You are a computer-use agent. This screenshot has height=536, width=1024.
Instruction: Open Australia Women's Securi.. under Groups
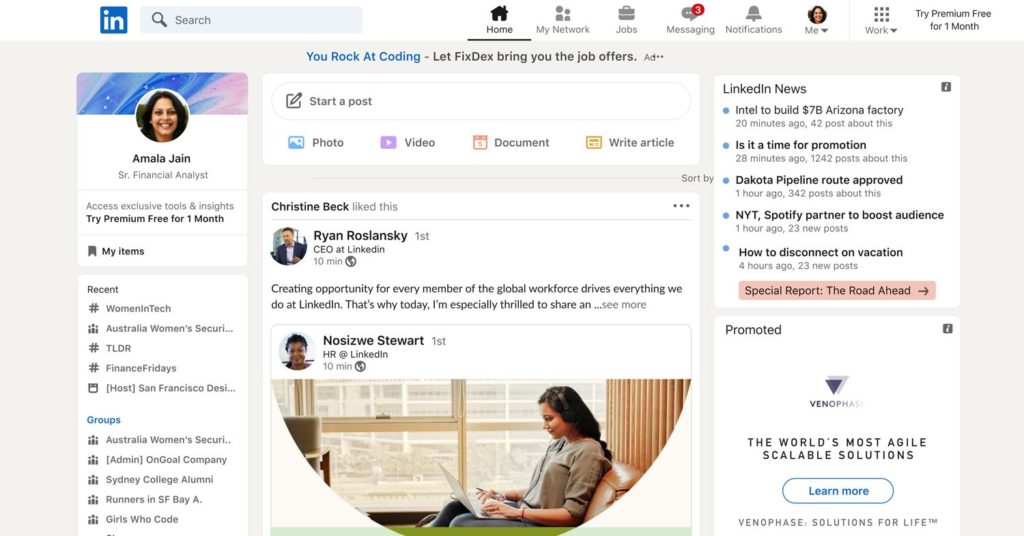pos(160,440)
